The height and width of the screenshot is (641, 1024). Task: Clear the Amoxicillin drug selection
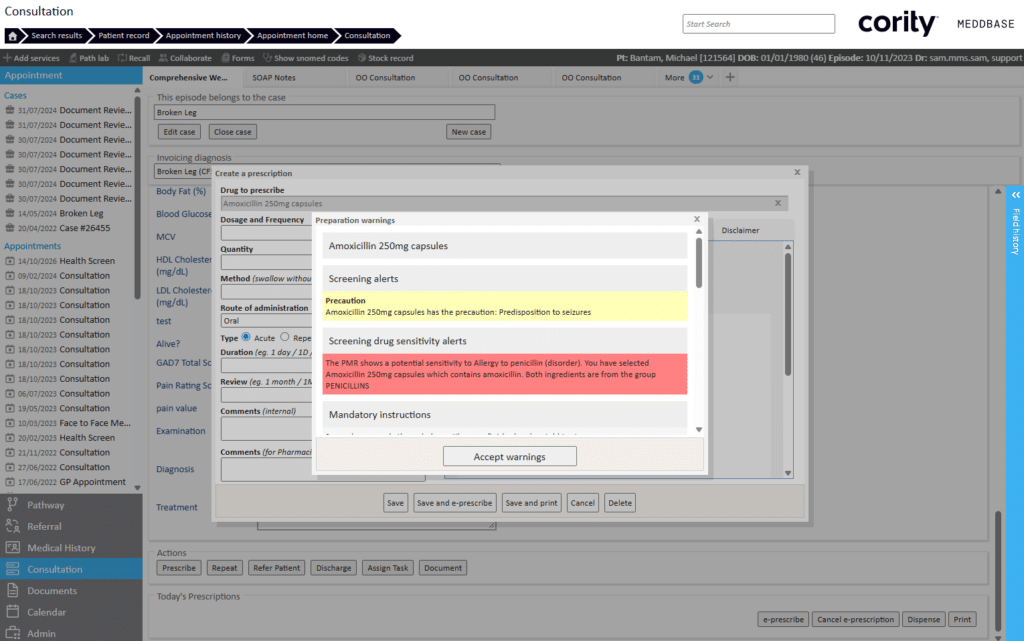[x=778, y=203]
